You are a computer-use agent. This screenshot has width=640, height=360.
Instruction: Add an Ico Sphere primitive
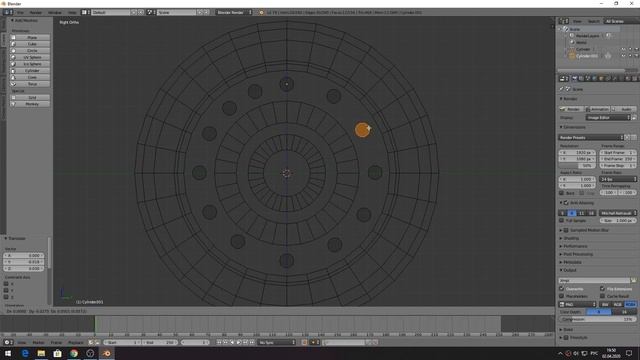(x=30, y=64)
